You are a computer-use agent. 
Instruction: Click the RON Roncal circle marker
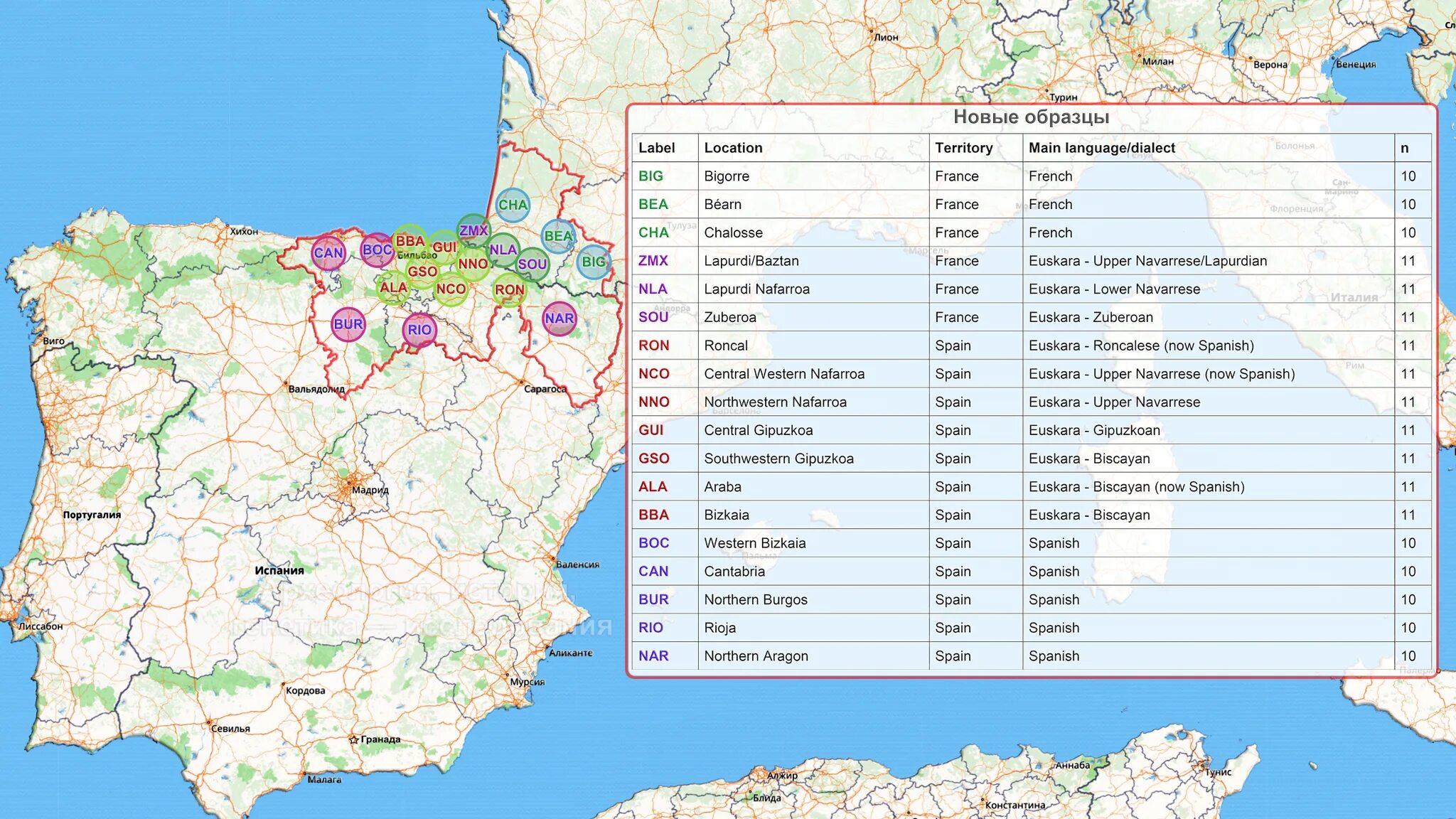(510, 290)
